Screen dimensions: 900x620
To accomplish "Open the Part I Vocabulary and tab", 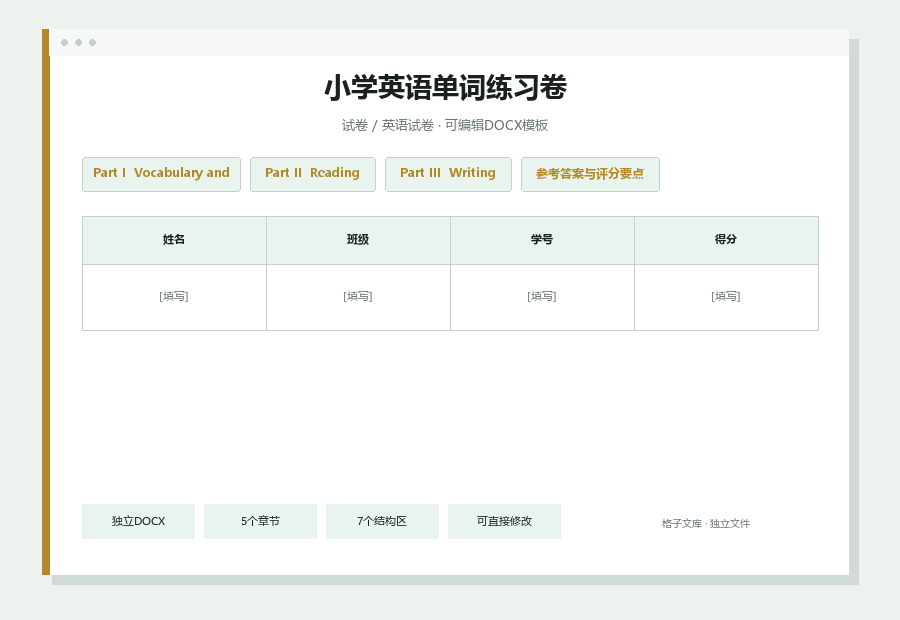I will pyautogui.click(x=161, y=175).
